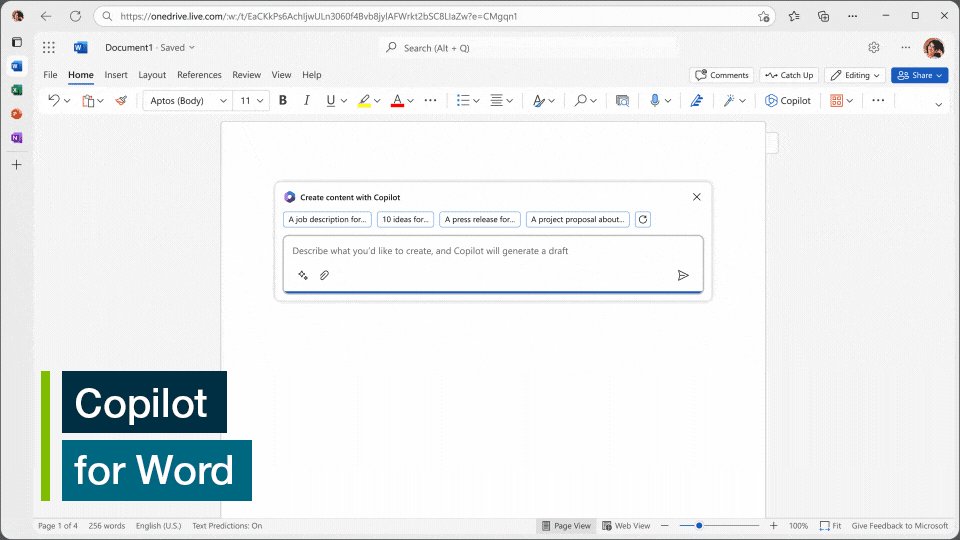Open more font options ellipsis
This screenshot has height=540, width=960.
click(430, 100)
